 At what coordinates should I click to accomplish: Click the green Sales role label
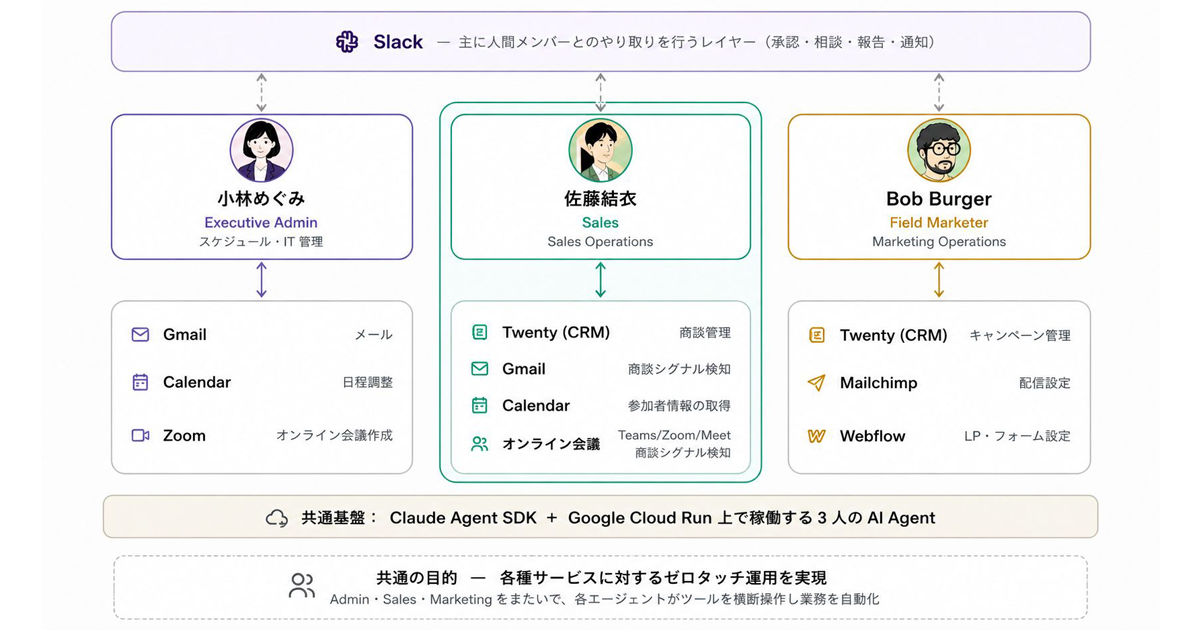pyautogui.click(x=600, y=223)
